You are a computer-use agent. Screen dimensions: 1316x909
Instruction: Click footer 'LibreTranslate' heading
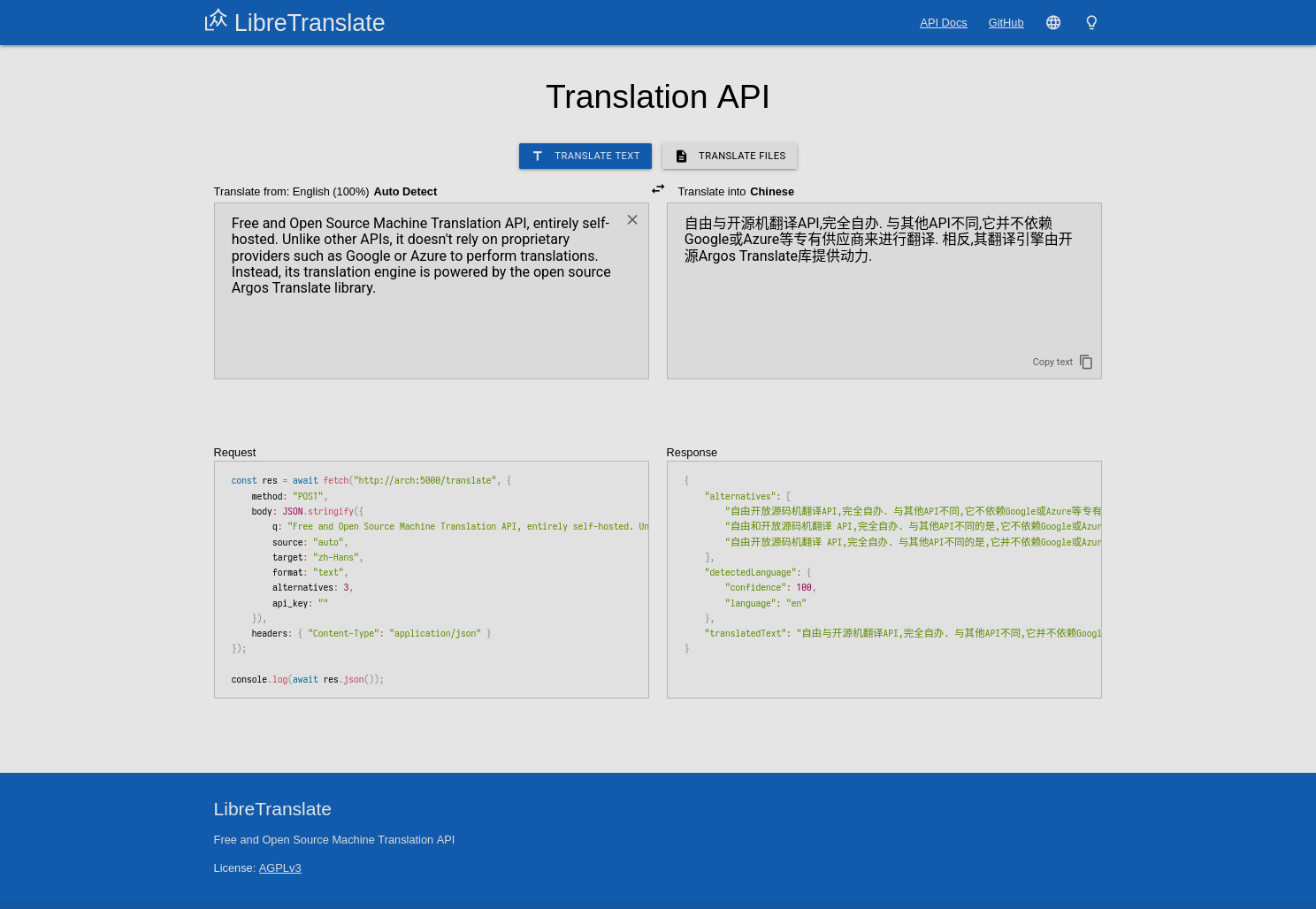point(272,809)
